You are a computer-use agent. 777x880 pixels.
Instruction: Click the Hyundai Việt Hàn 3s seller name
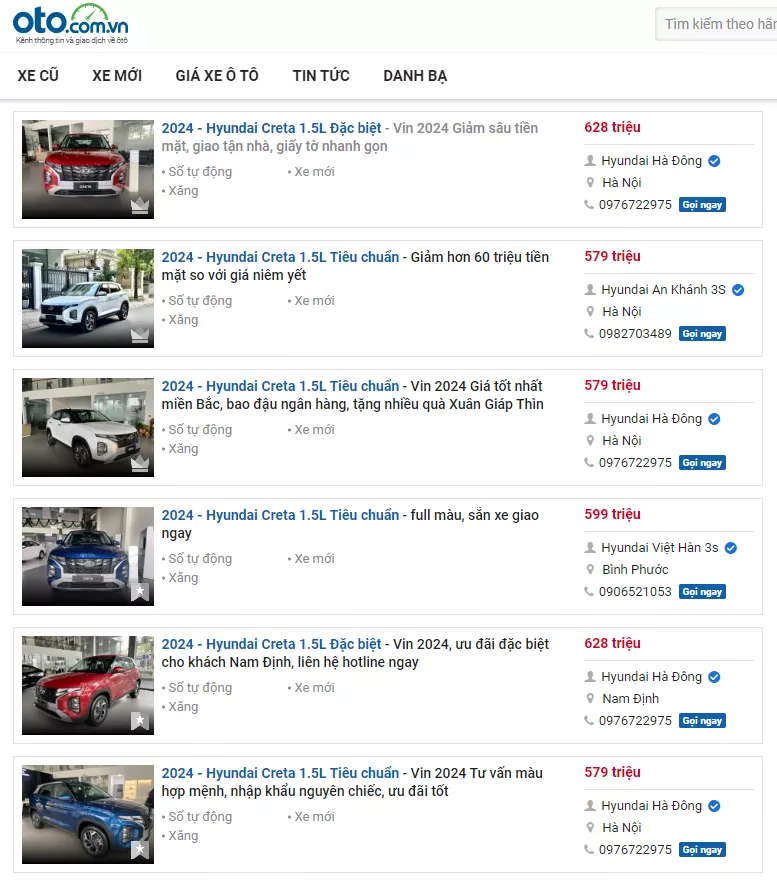(660, 548)
